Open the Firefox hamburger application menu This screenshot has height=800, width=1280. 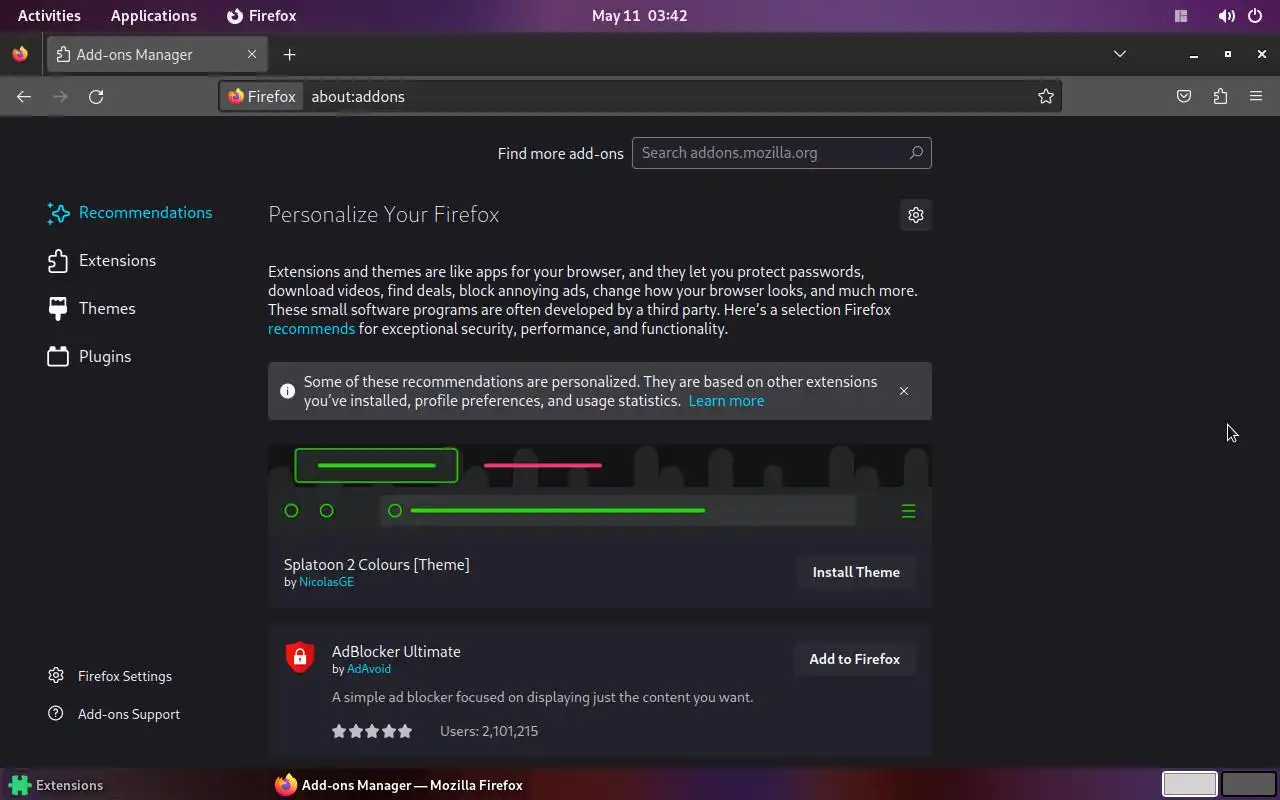1256,96
